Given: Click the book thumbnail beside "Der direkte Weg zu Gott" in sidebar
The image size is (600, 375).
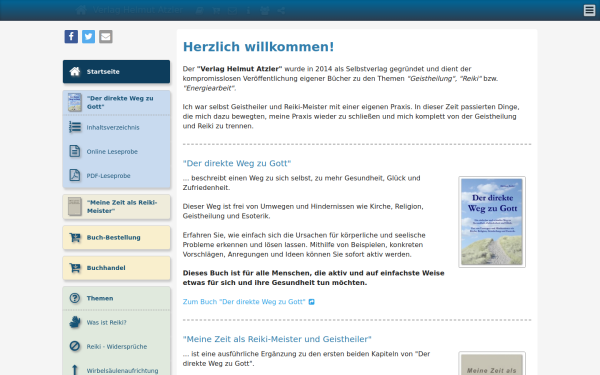Looking at the screenshot, I should (75, 103).
